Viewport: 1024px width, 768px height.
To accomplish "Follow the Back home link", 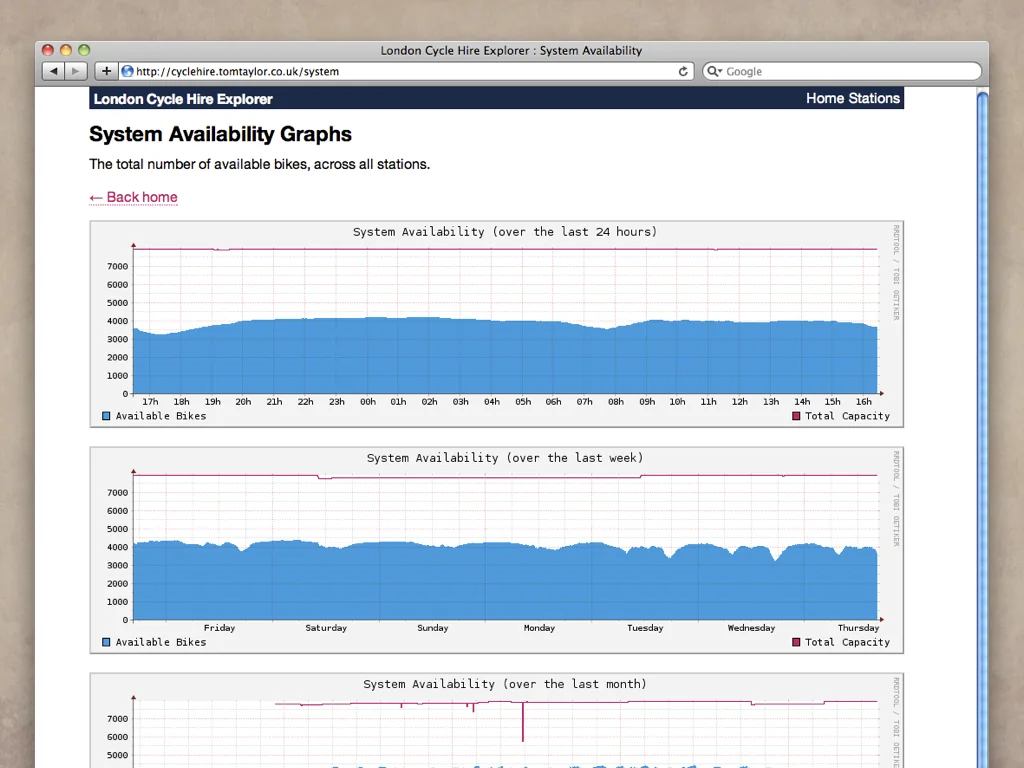I will click(133, 197).
